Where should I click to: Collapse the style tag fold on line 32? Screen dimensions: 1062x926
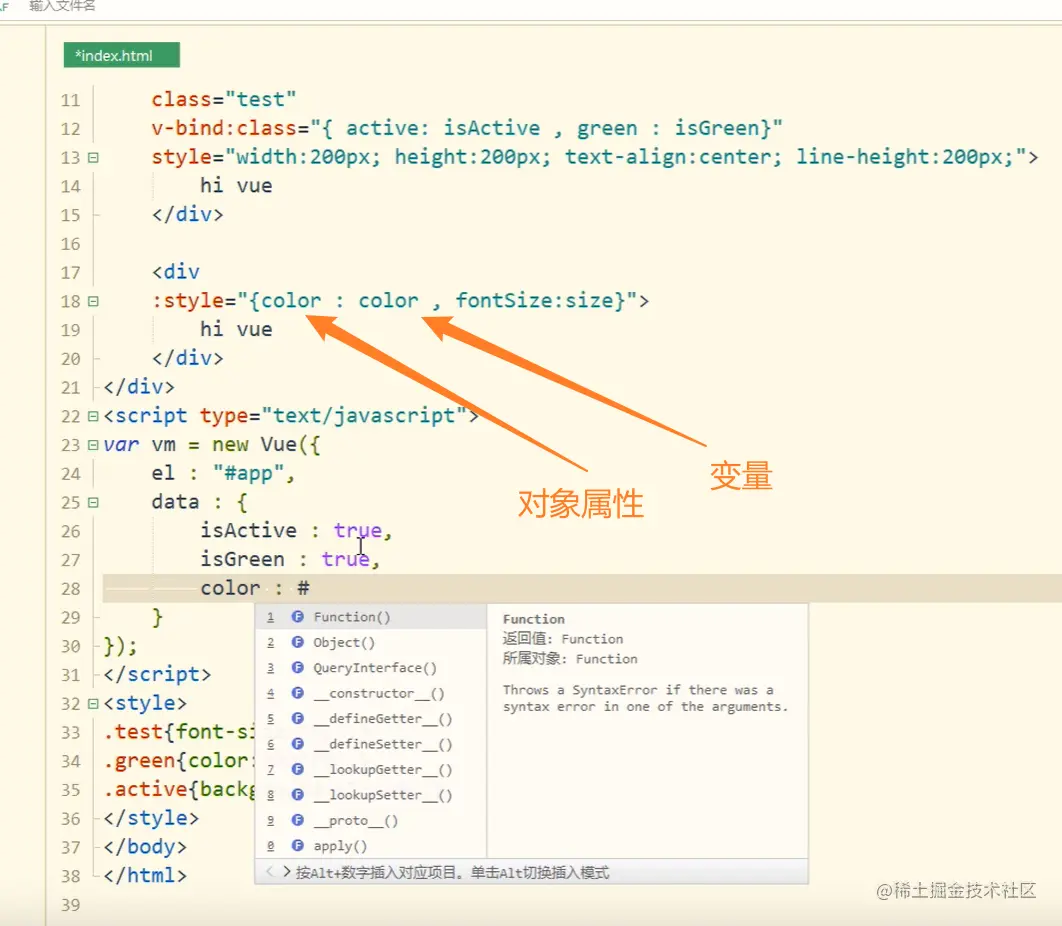pyautogui.click(x=93, y=704)
